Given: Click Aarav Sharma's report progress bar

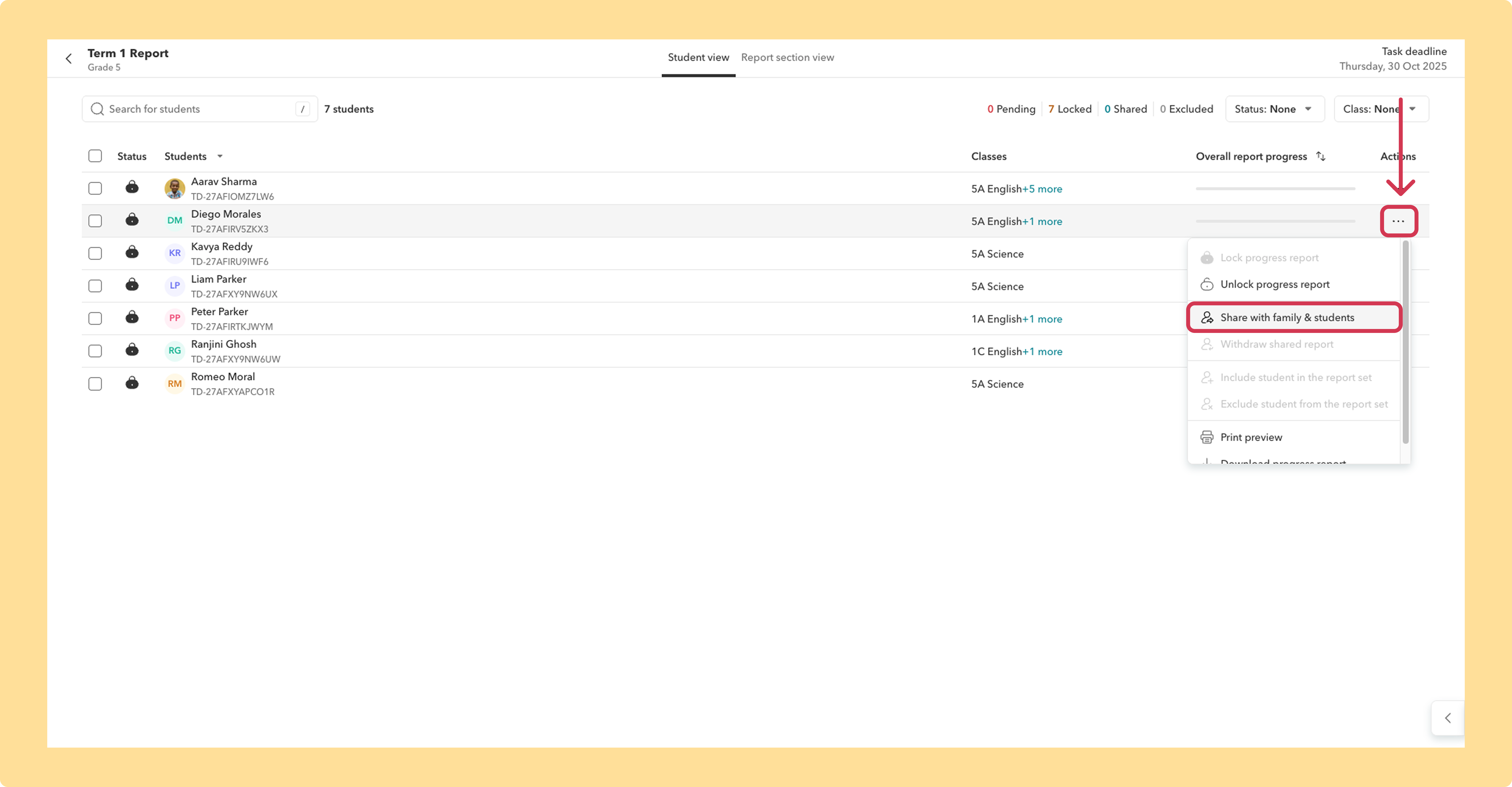Looking at the screenshot, I should click(1276, 189).
